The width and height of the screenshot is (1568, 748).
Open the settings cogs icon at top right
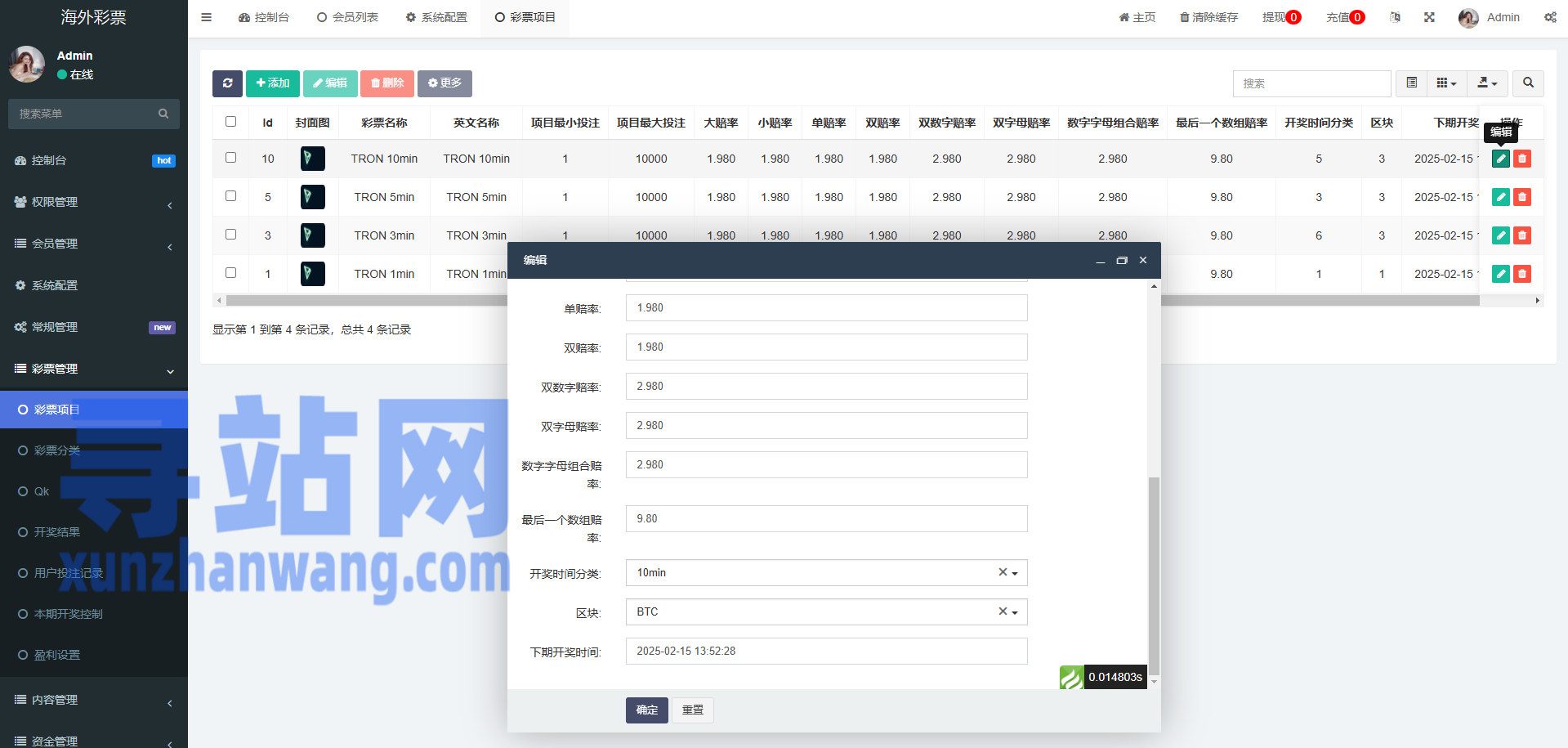pos(1550,17)
